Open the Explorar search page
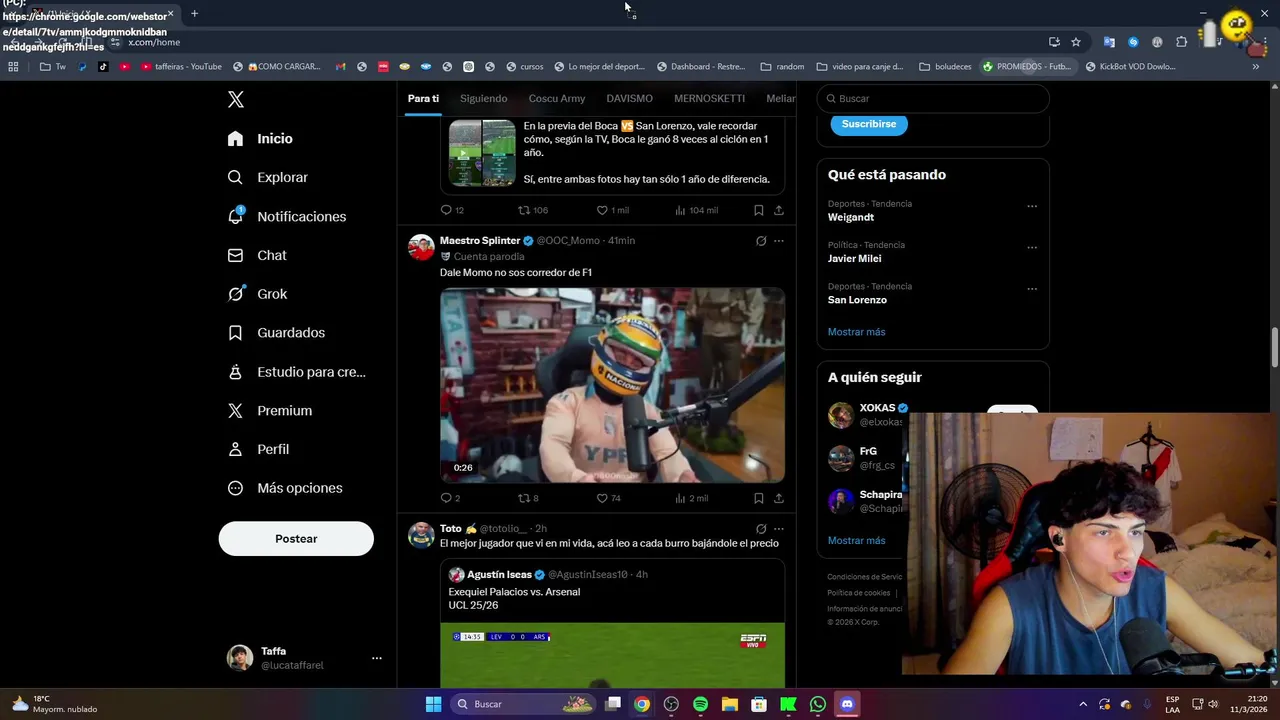 click(267, 177)
